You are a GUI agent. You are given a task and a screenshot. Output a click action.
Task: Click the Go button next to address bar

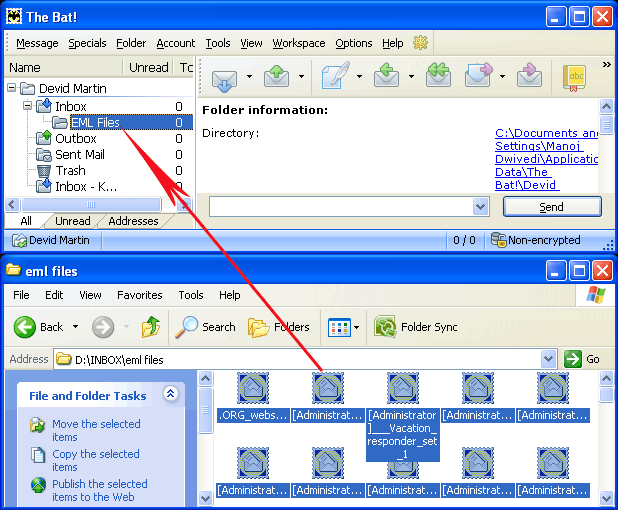582,359
